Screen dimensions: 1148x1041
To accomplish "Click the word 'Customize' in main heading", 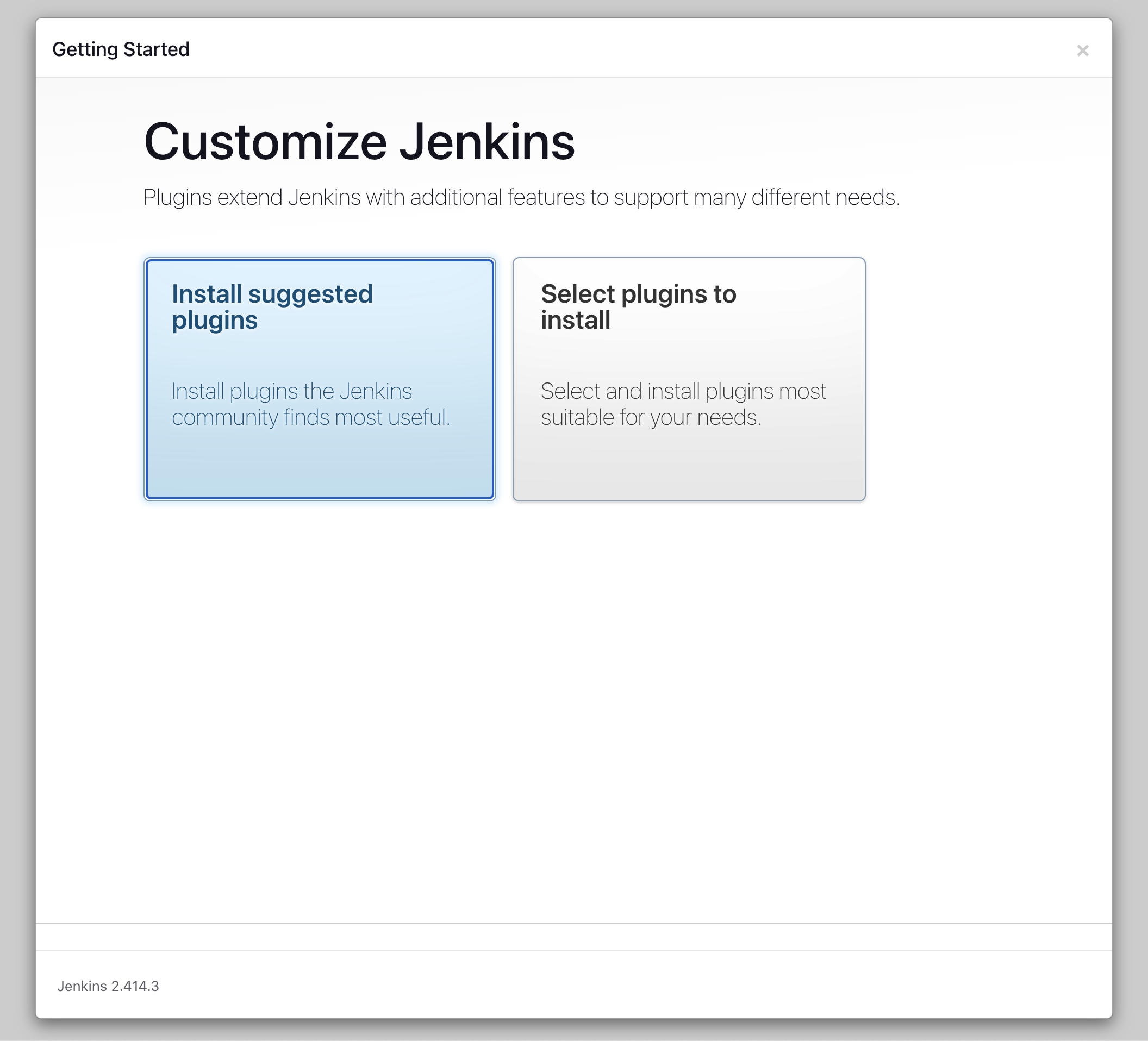I will pos(265,142).
